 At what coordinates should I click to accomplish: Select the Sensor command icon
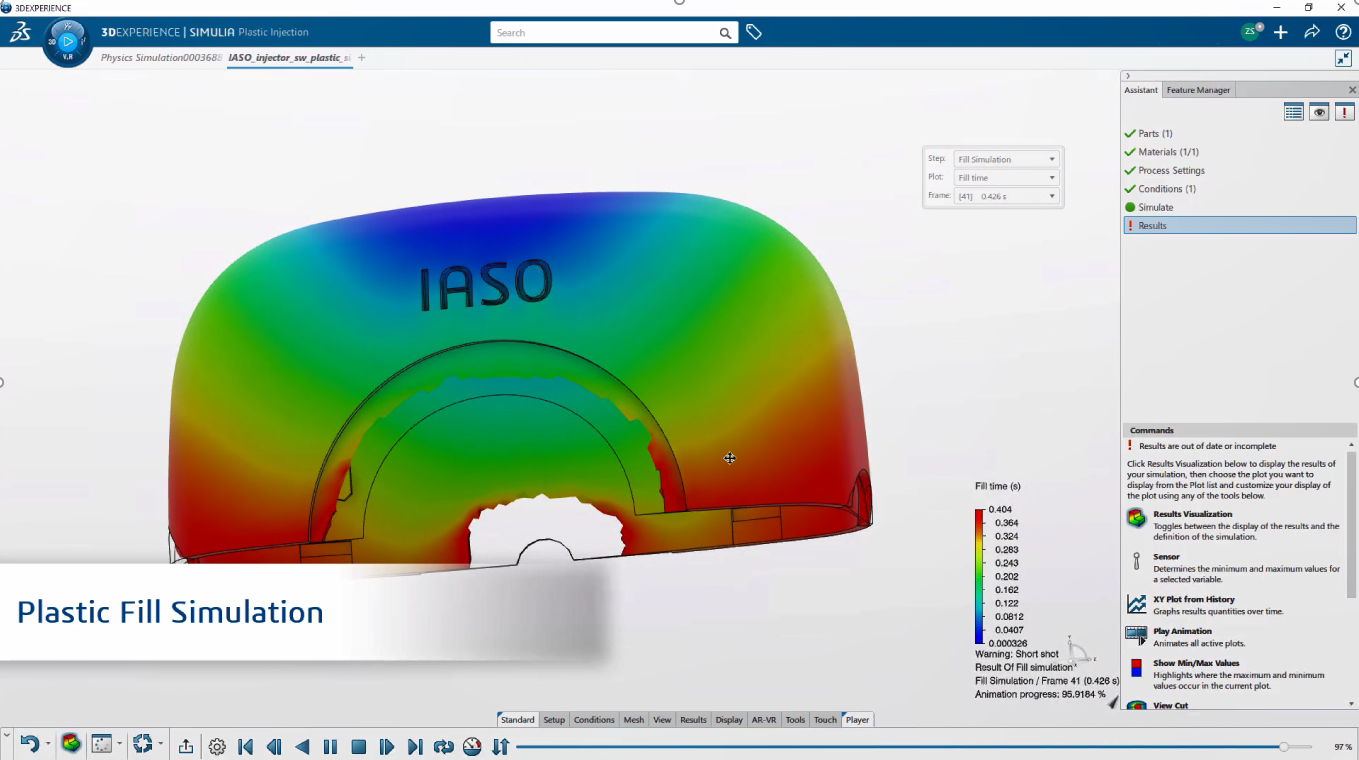[x=1136, y=561]
